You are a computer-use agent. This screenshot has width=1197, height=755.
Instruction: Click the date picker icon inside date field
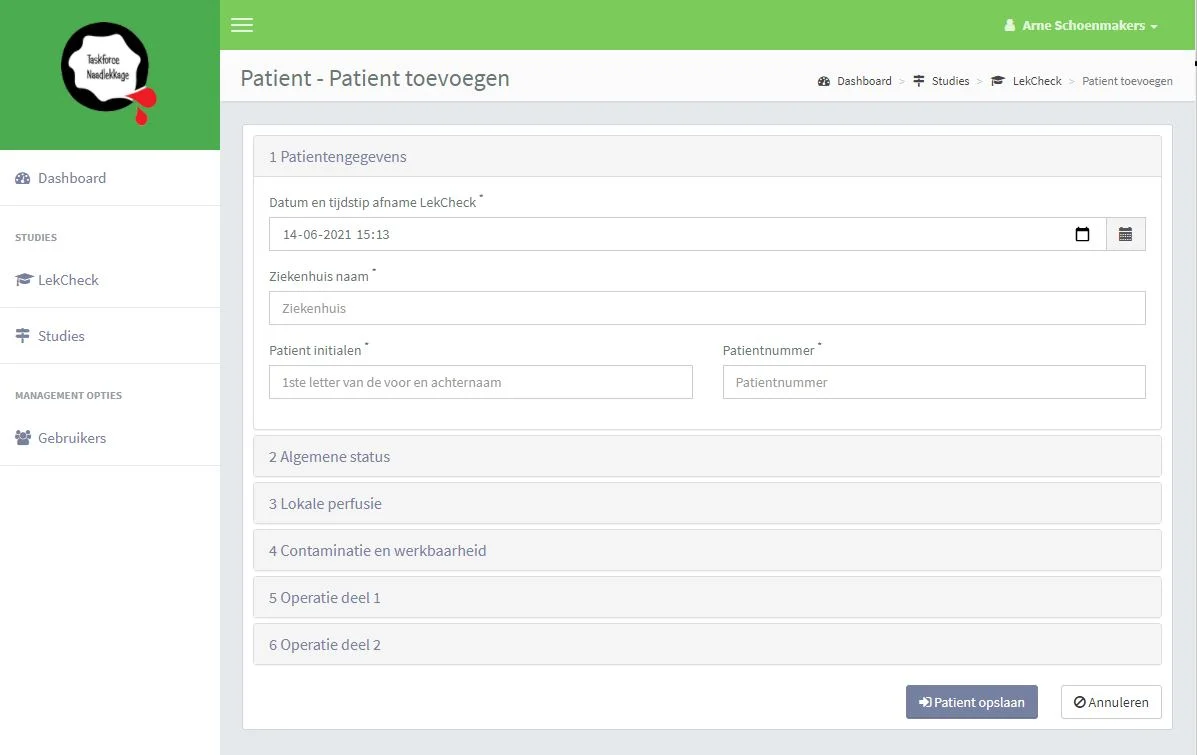pos(1082,235)
